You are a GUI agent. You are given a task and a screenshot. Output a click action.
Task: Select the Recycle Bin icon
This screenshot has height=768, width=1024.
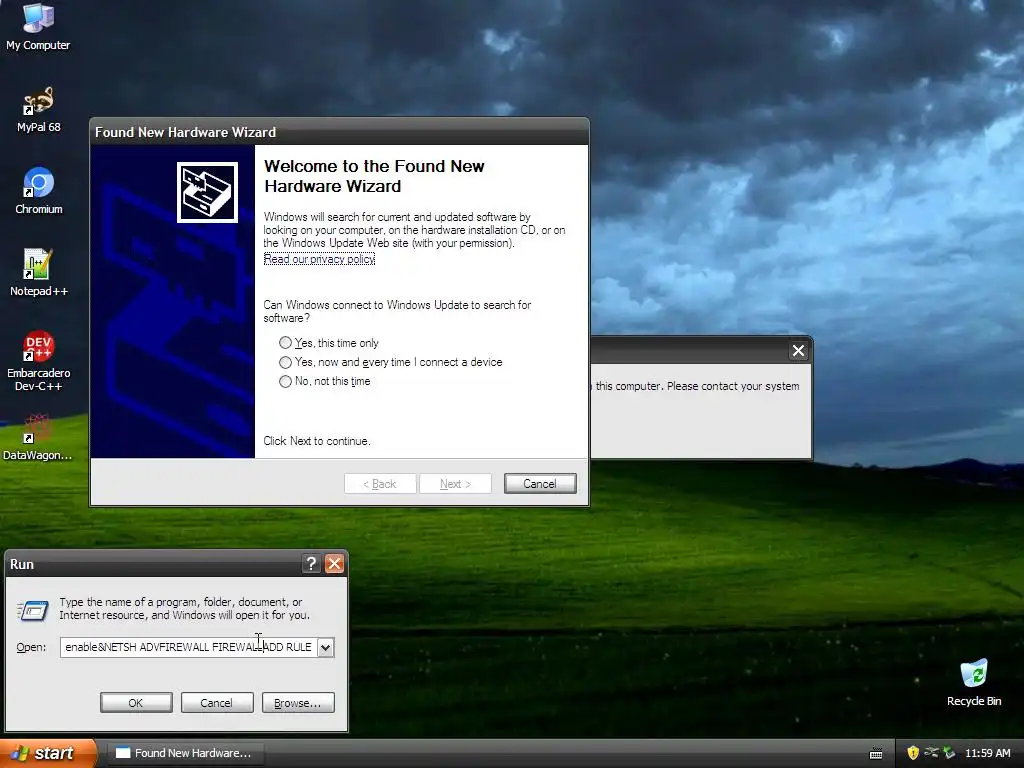(x=974, y=682)
